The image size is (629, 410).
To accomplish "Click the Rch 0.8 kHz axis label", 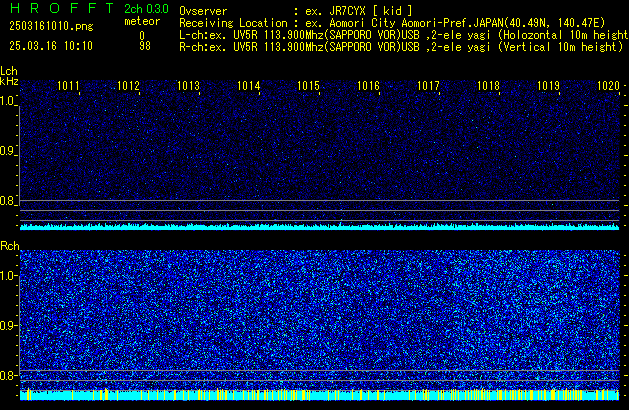I will pyautogui.click(x=8, y=375).
